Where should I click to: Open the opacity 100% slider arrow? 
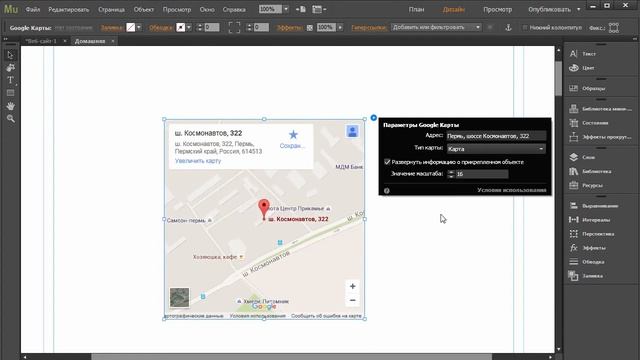tap(340, 27)
